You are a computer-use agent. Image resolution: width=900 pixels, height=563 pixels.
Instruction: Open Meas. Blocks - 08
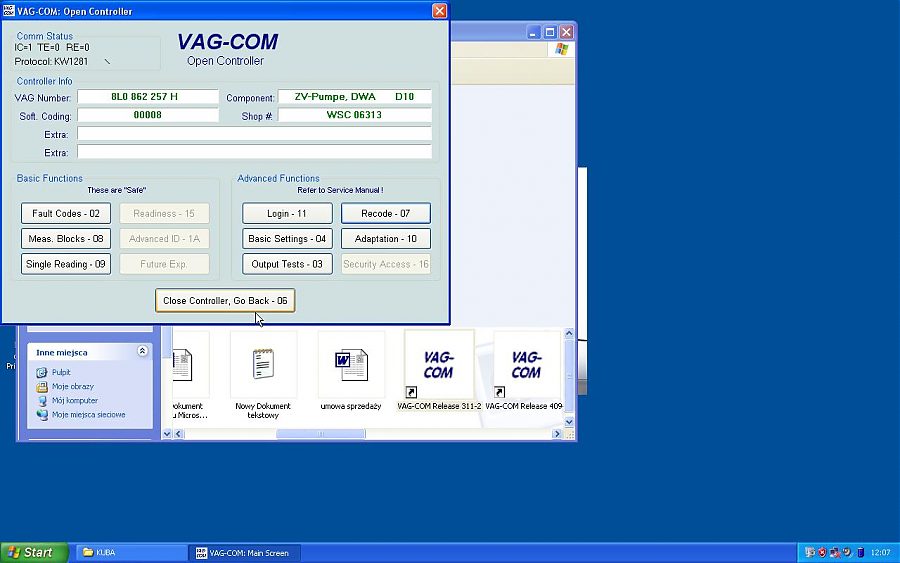(x=66, y=239)
